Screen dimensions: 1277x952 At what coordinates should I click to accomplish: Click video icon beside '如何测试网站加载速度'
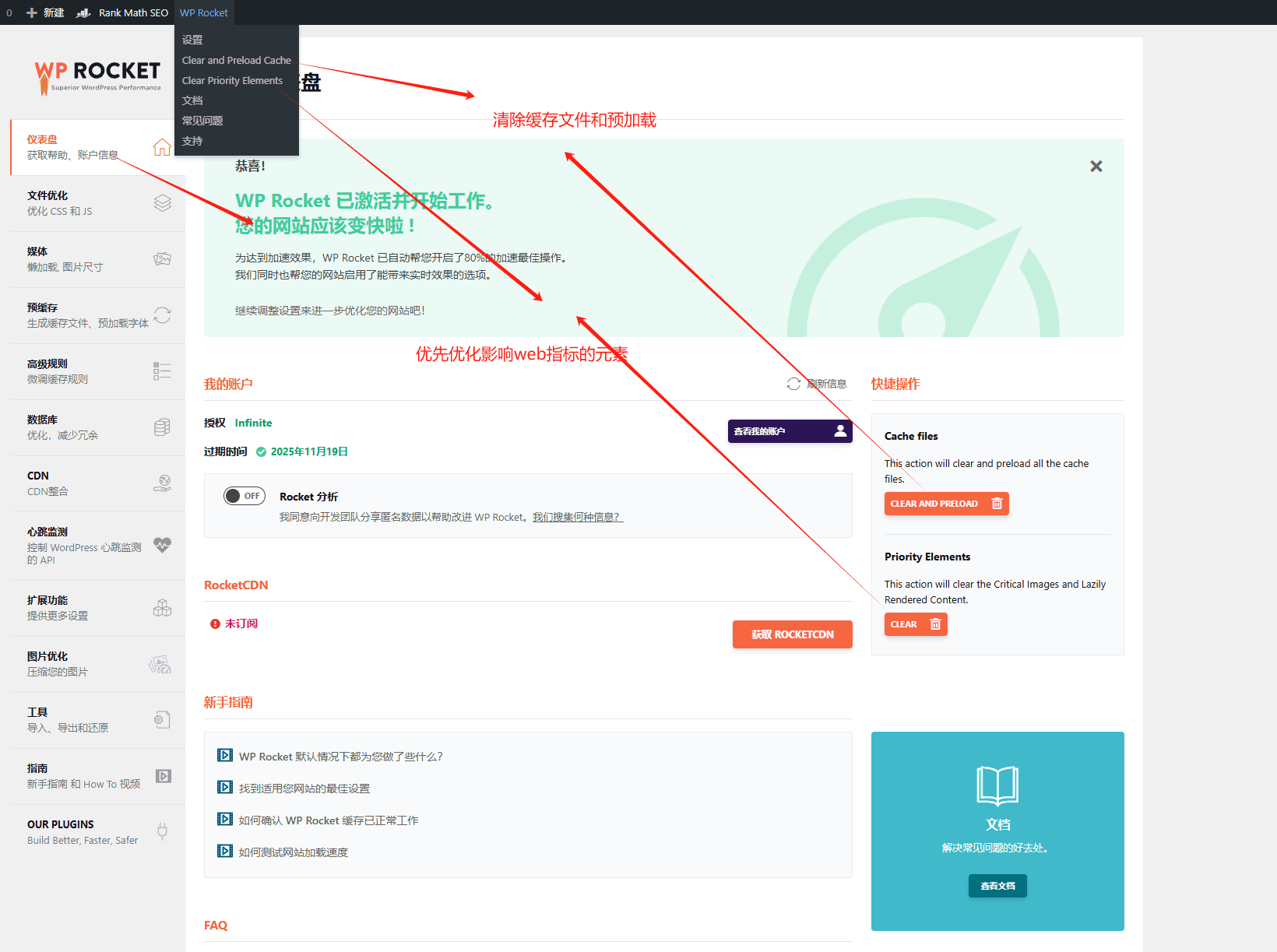tap(225, 851)
